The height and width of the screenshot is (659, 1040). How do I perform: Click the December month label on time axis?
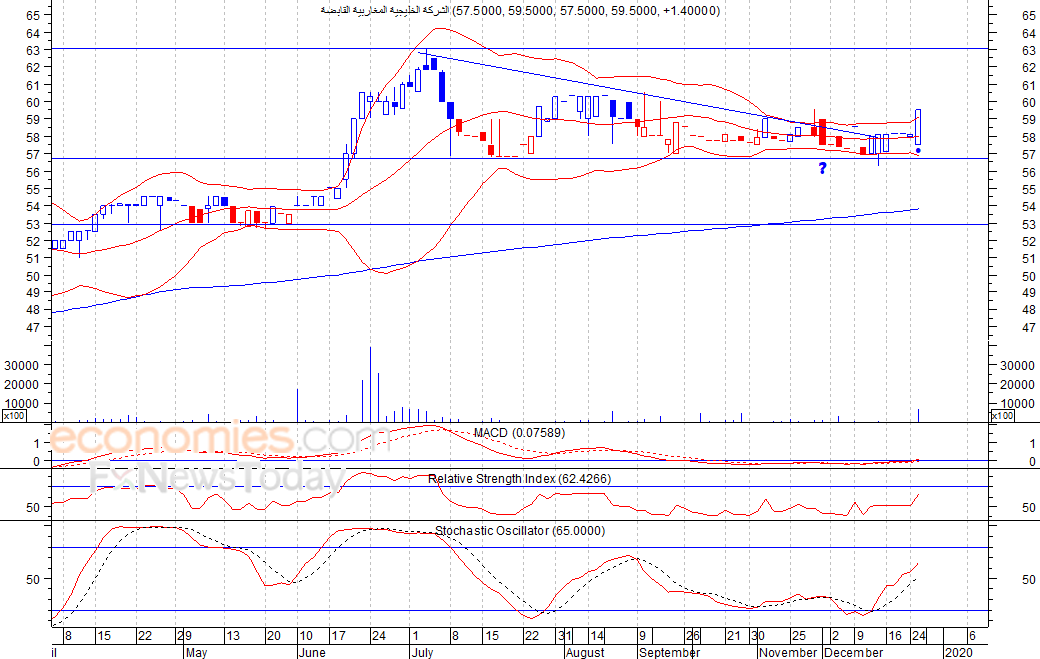pos(854,652)
